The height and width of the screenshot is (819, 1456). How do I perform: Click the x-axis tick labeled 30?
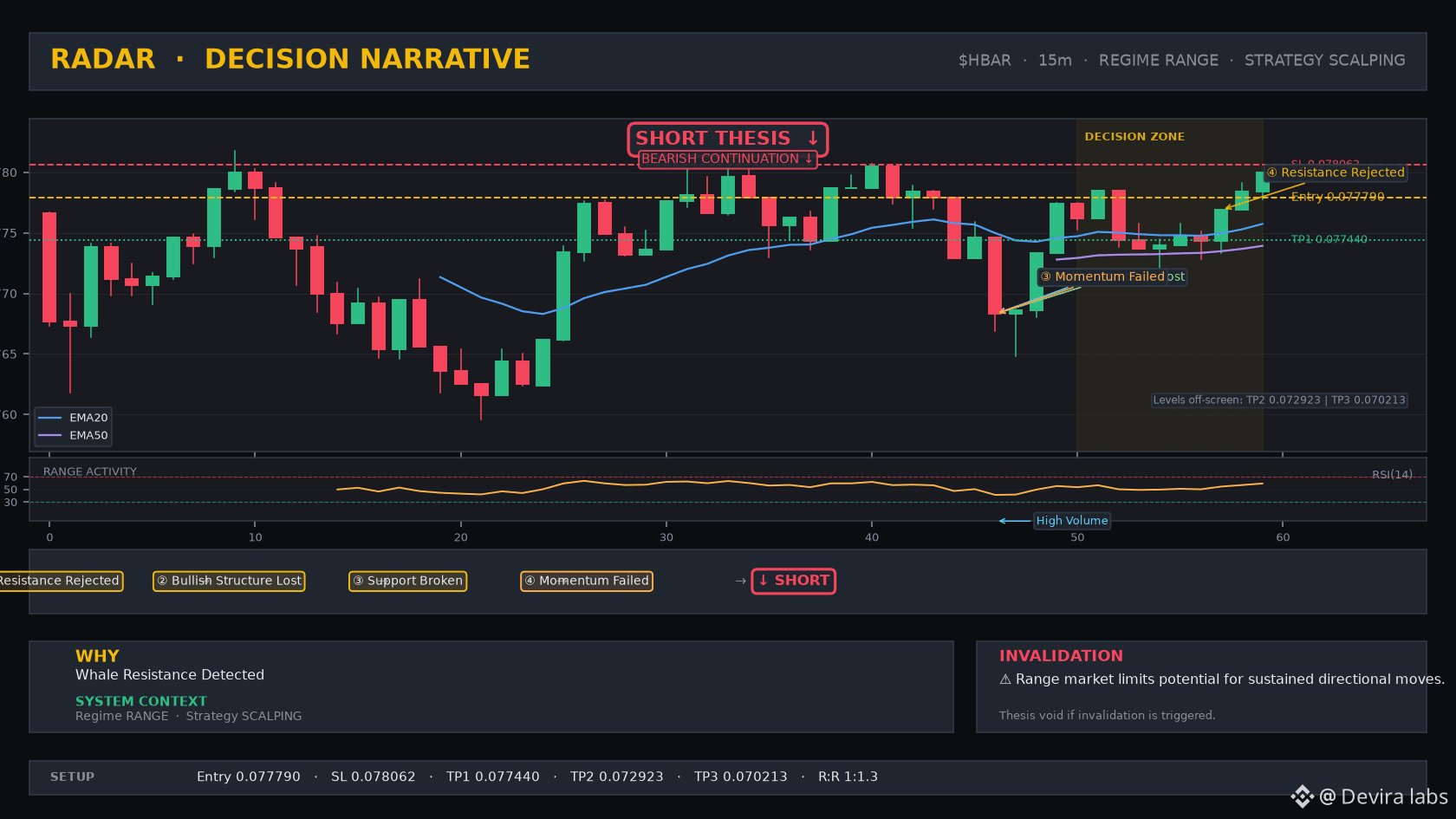click(x=666, y=537)
